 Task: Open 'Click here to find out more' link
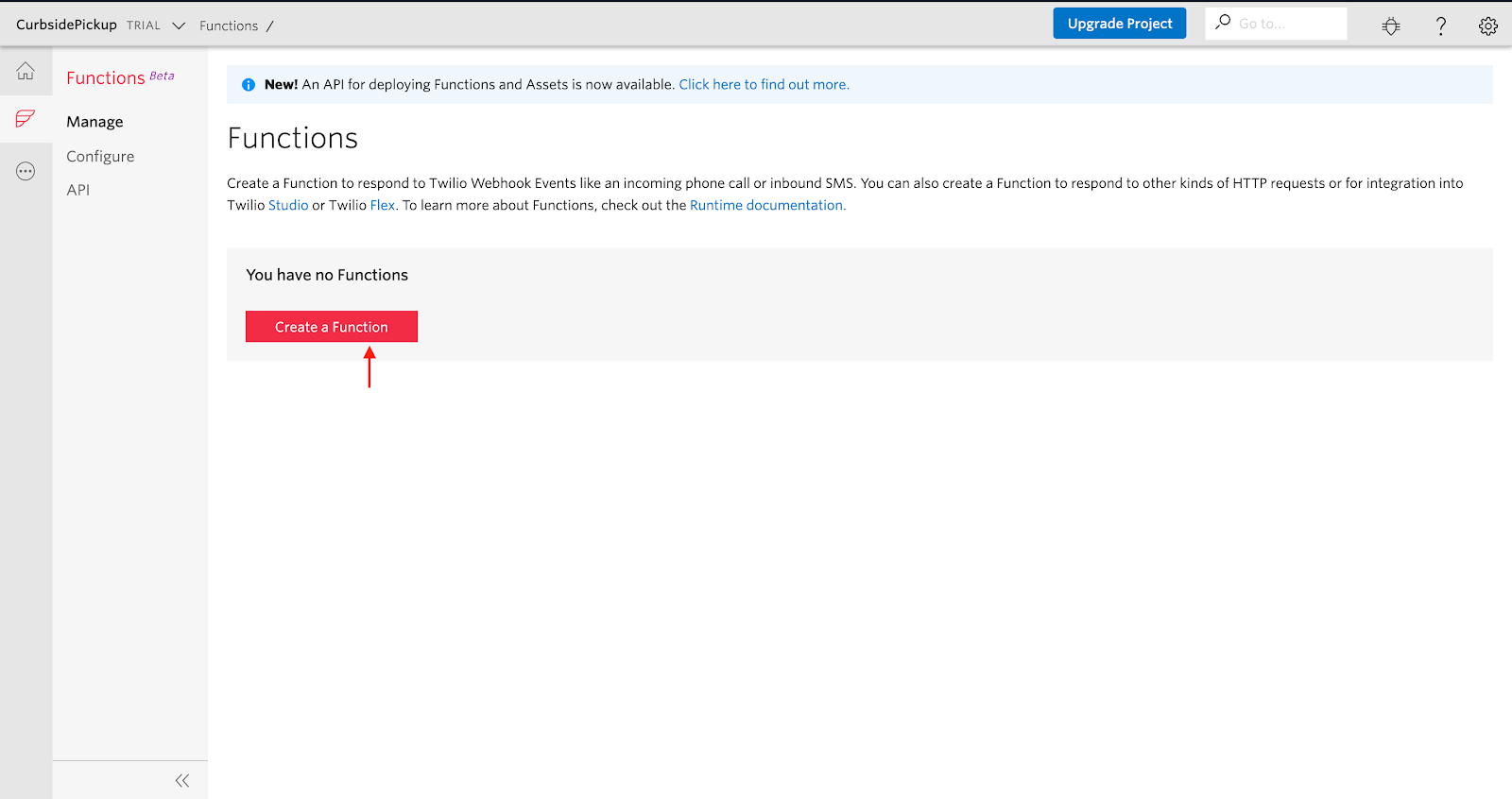tap(764, 84)
